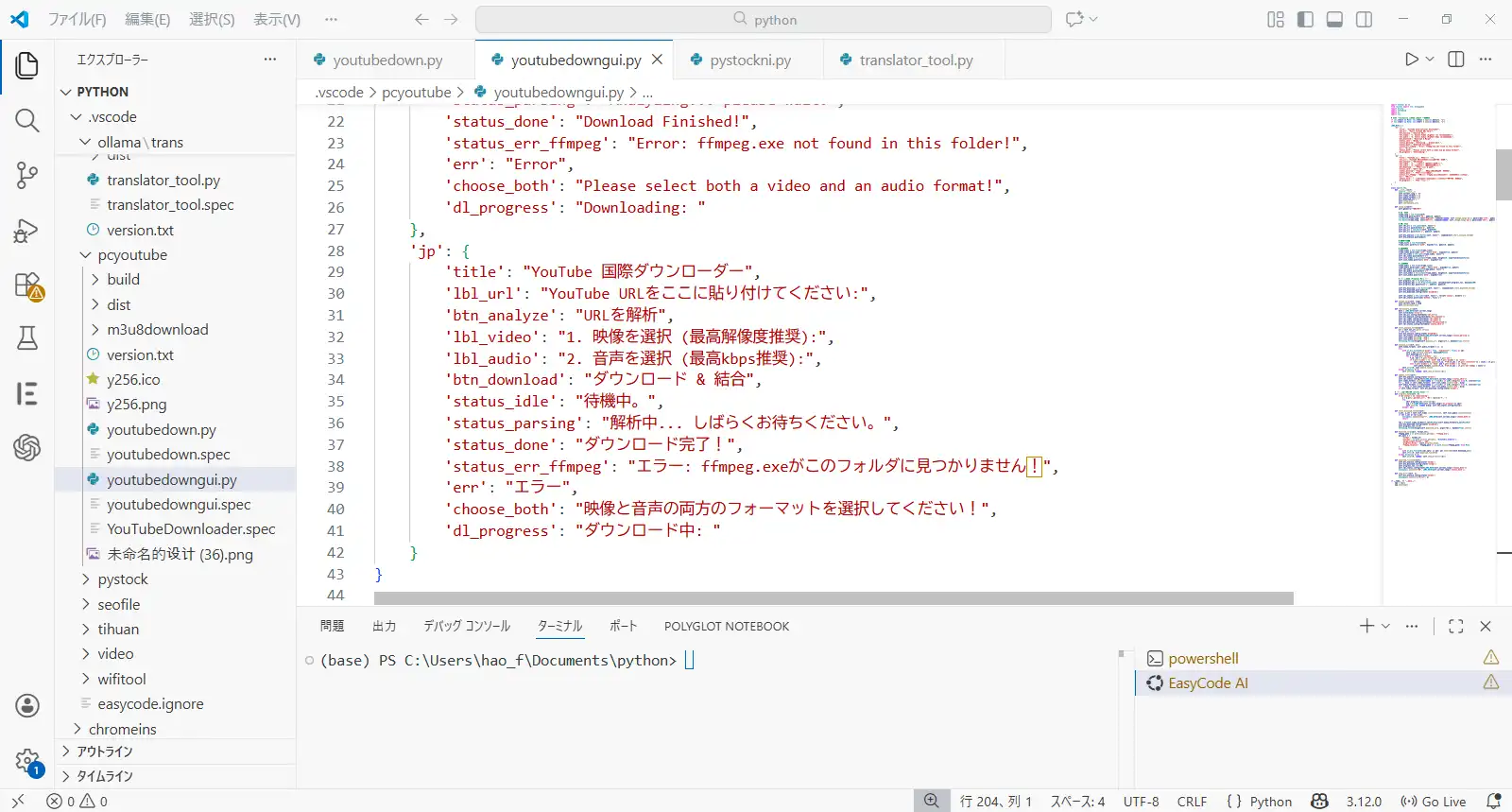Open the ファイル(F) menu

(x=77, y=19)
